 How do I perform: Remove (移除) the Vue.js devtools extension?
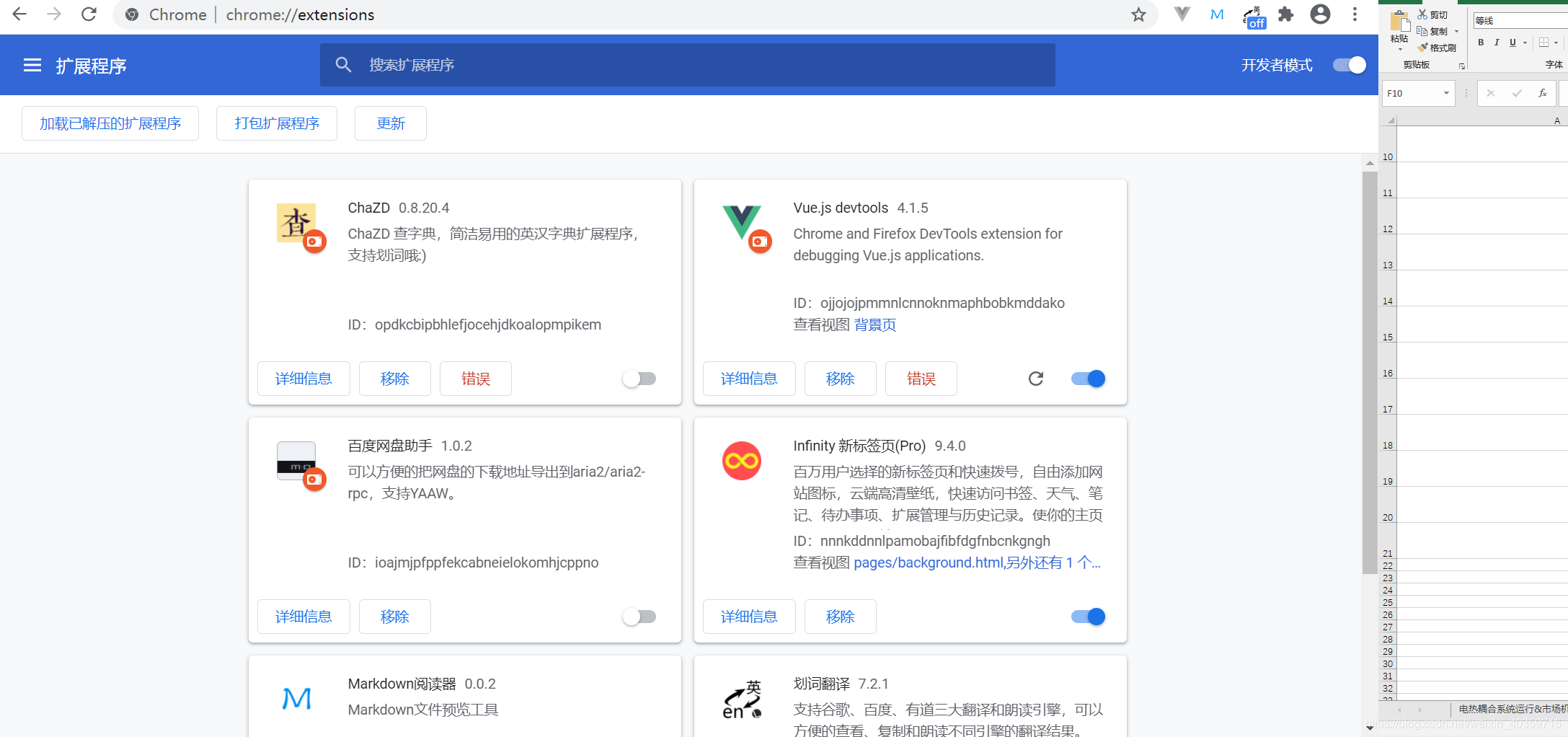pos(841,379)
